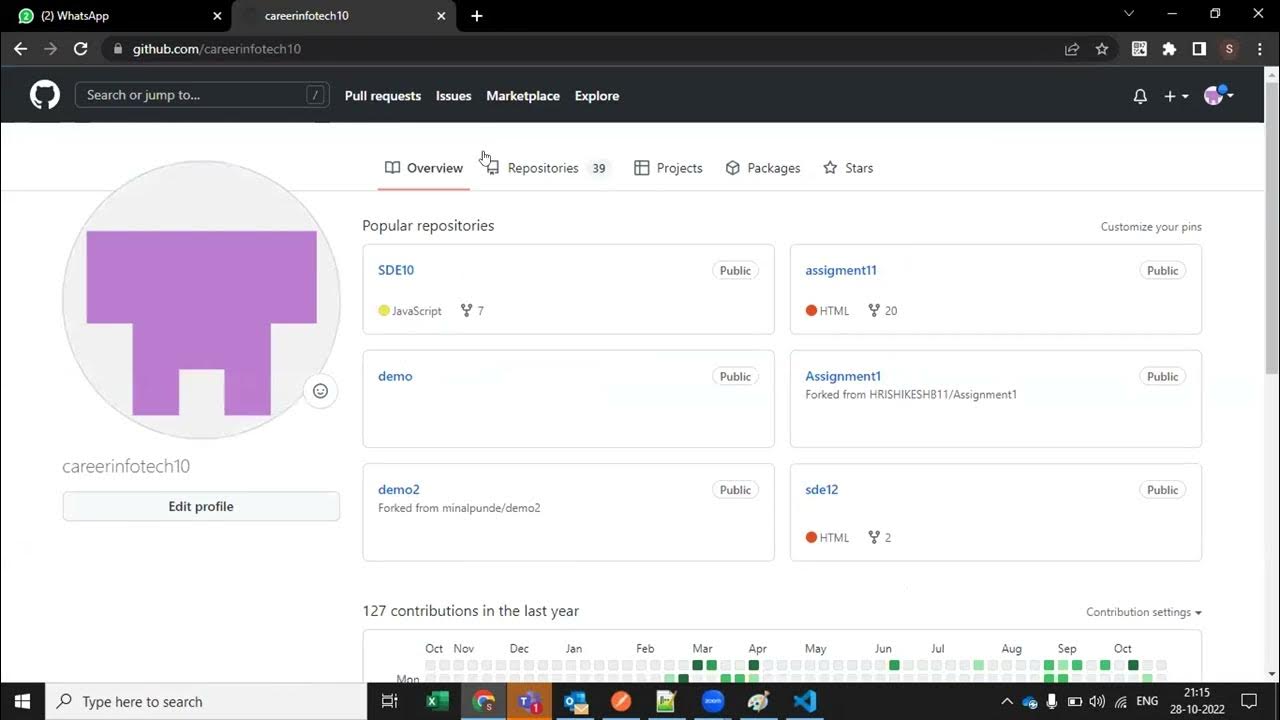Image resolution: width=1280 pixels, height=720 pixels.
Task: Select the Projects tab
Action: [669, 168]
